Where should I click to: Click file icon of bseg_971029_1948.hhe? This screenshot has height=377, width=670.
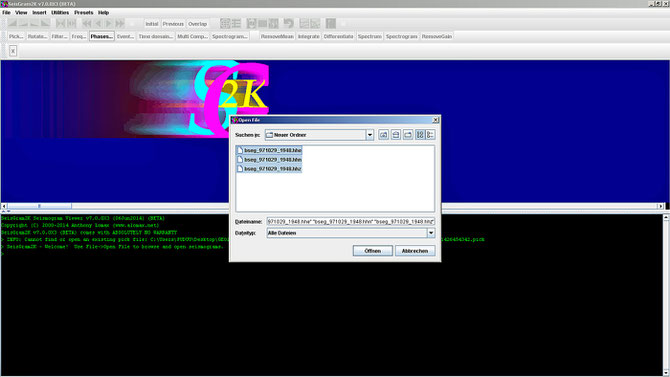click(240, 150)
